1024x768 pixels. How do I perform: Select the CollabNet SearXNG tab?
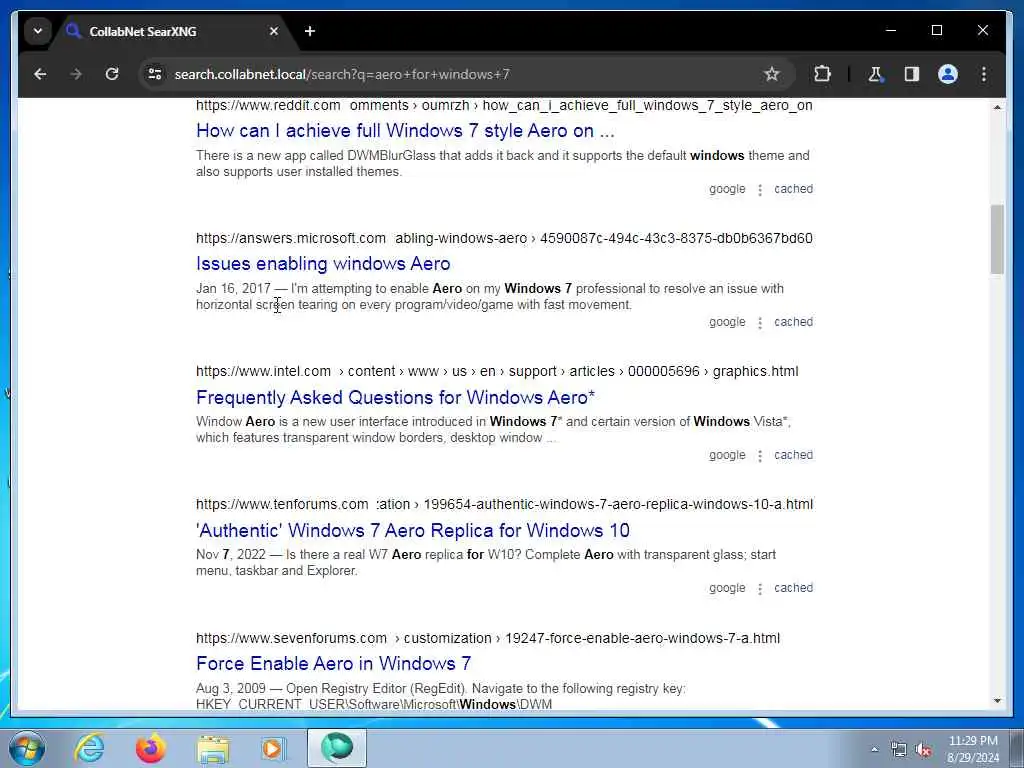click(172, 31)
